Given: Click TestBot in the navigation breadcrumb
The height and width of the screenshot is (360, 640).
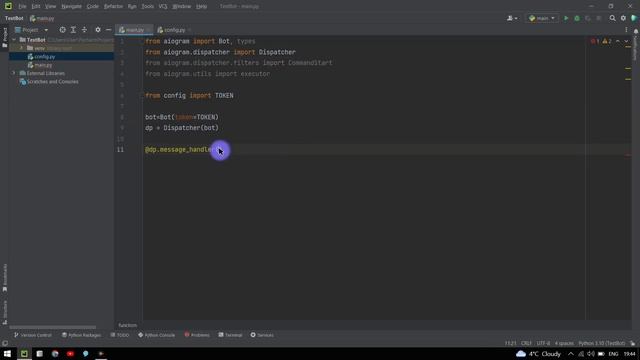Looking at the screenshot, I should tap(14, 18).
